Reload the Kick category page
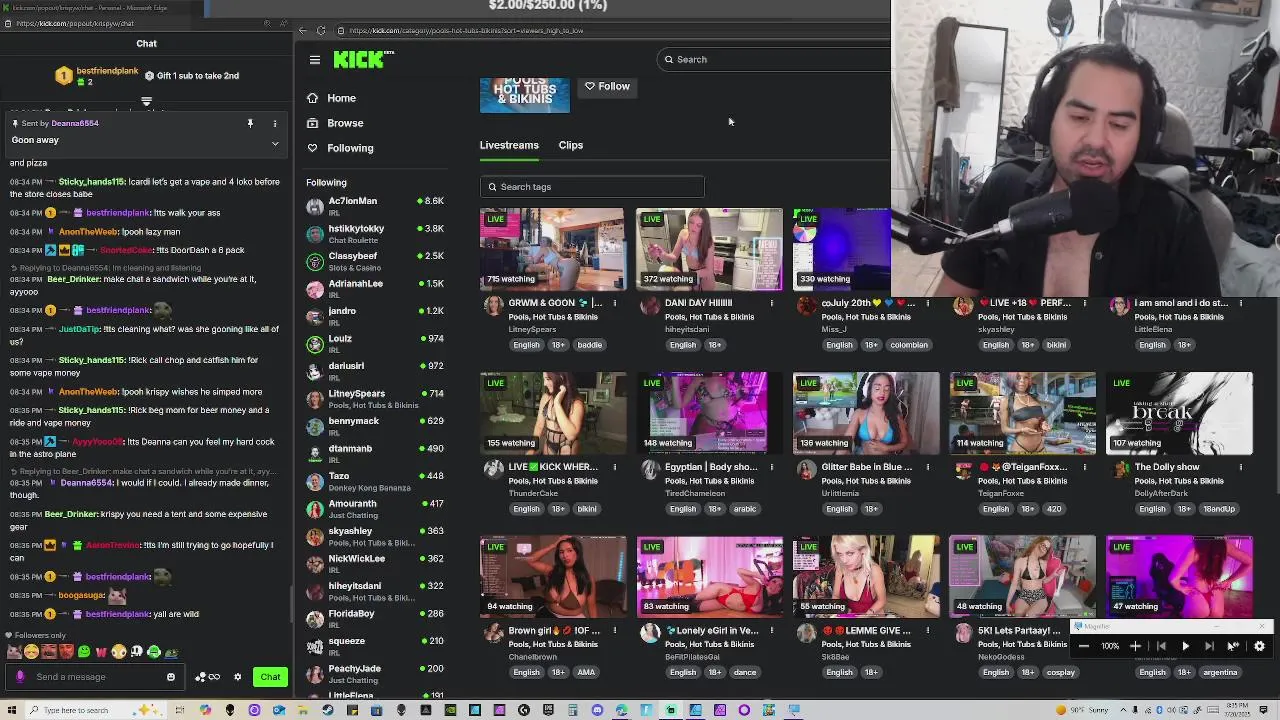The width and height of the screenshot is (1280, 720). click(x=320, y=30)
